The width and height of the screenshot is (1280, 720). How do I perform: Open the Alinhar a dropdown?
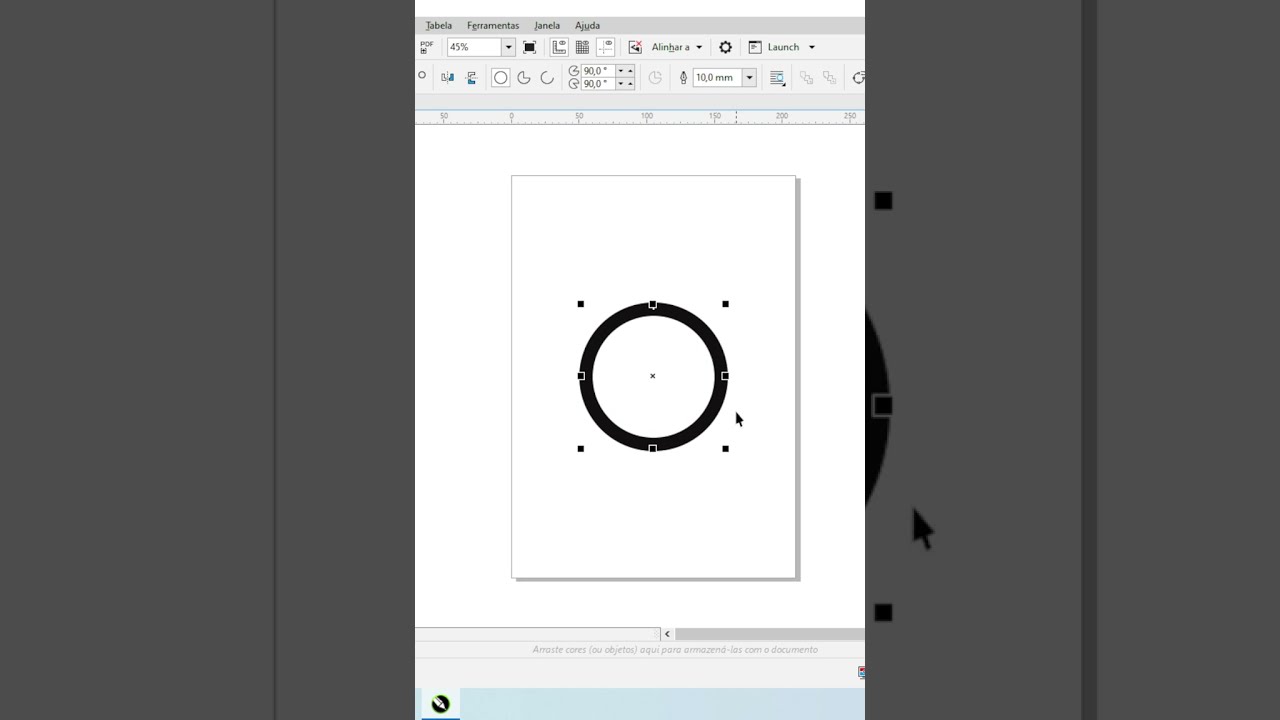coord(677,47)
